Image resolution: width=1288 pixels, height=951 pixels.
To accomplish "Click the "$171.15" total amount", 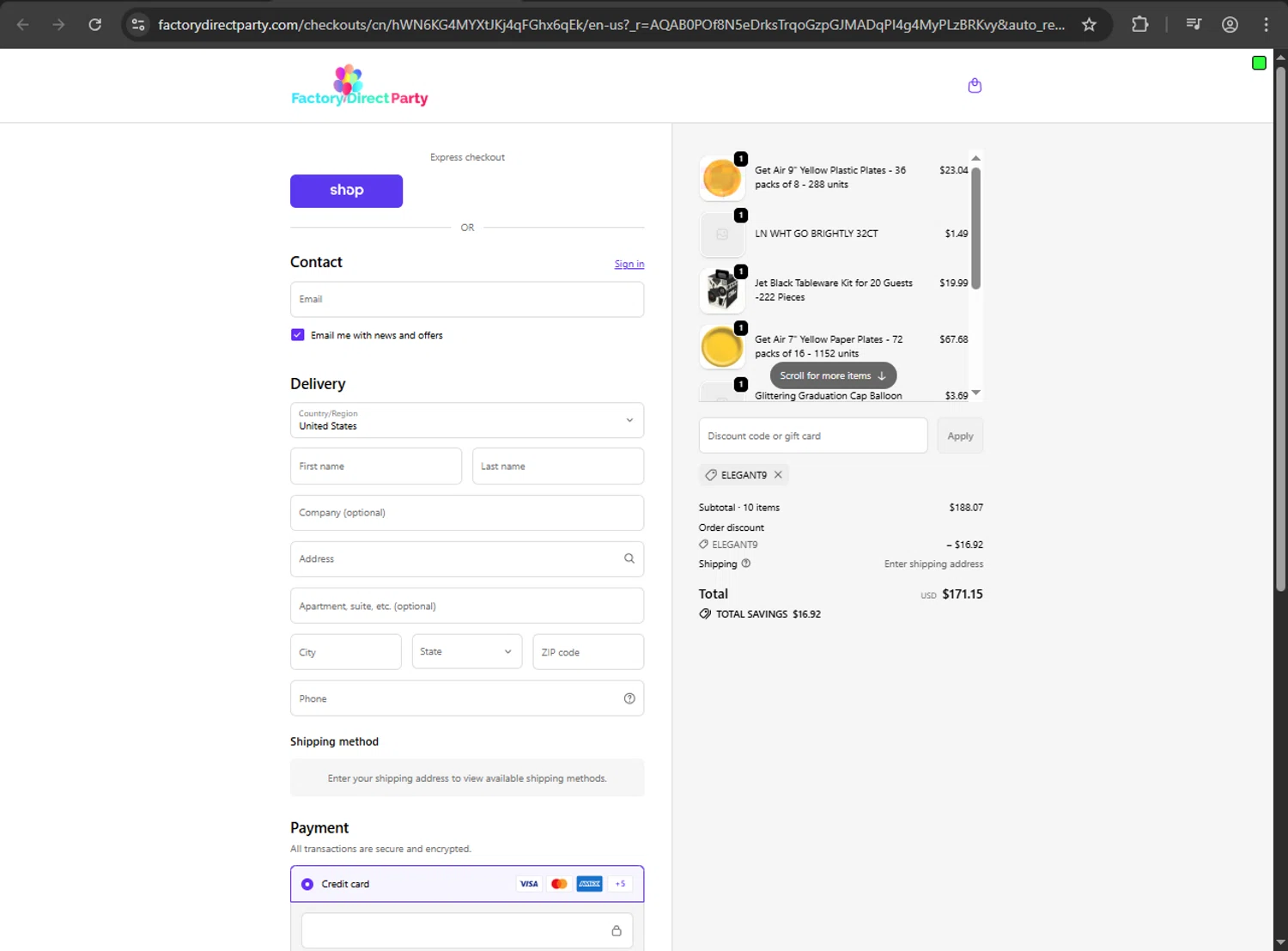I will coord(963,594).
